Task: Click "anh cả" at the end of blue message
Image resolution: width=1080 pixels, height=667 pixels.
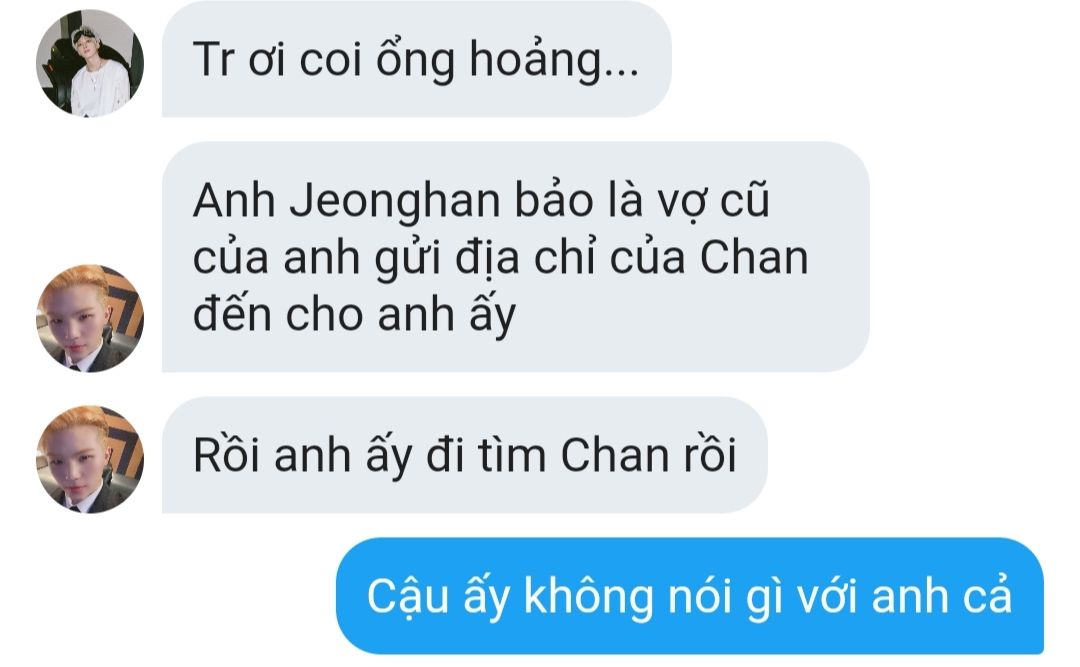Action: click(942, 597)
